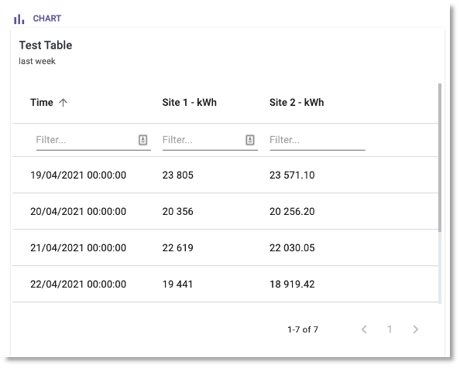Viewport: 460px width, 368px height.
Task: Click the table's vertical scrollbar thumb
Action: (x=440, y=157)
